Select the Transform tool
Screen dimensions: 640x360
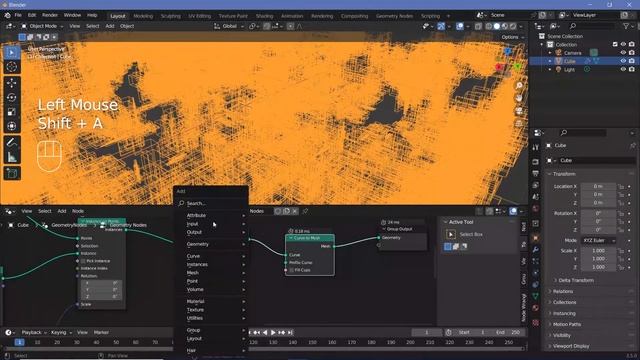(12, 126)
